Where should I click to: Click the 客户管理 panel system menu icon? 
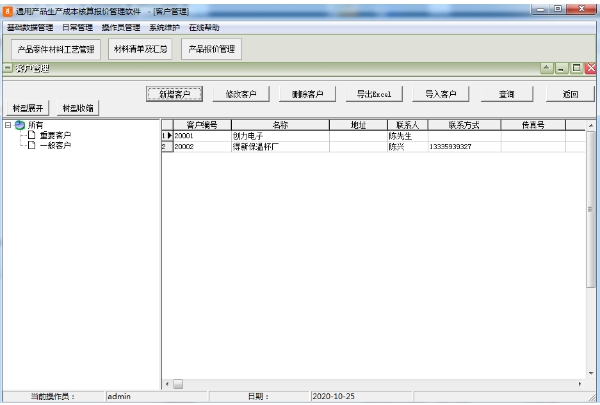click(x=8, y=68)
